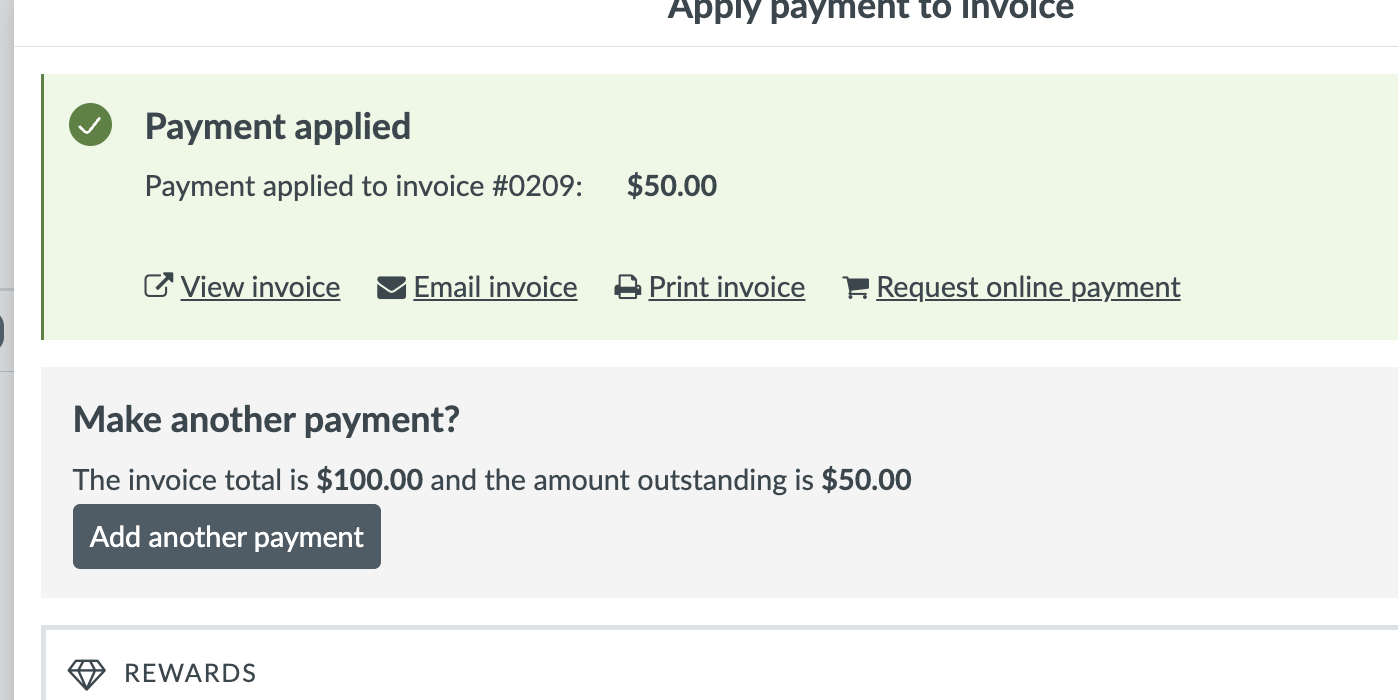1398x700 pixels.
Task: Click the envelope icon beside Email invoice
Action: coord(391,288)
